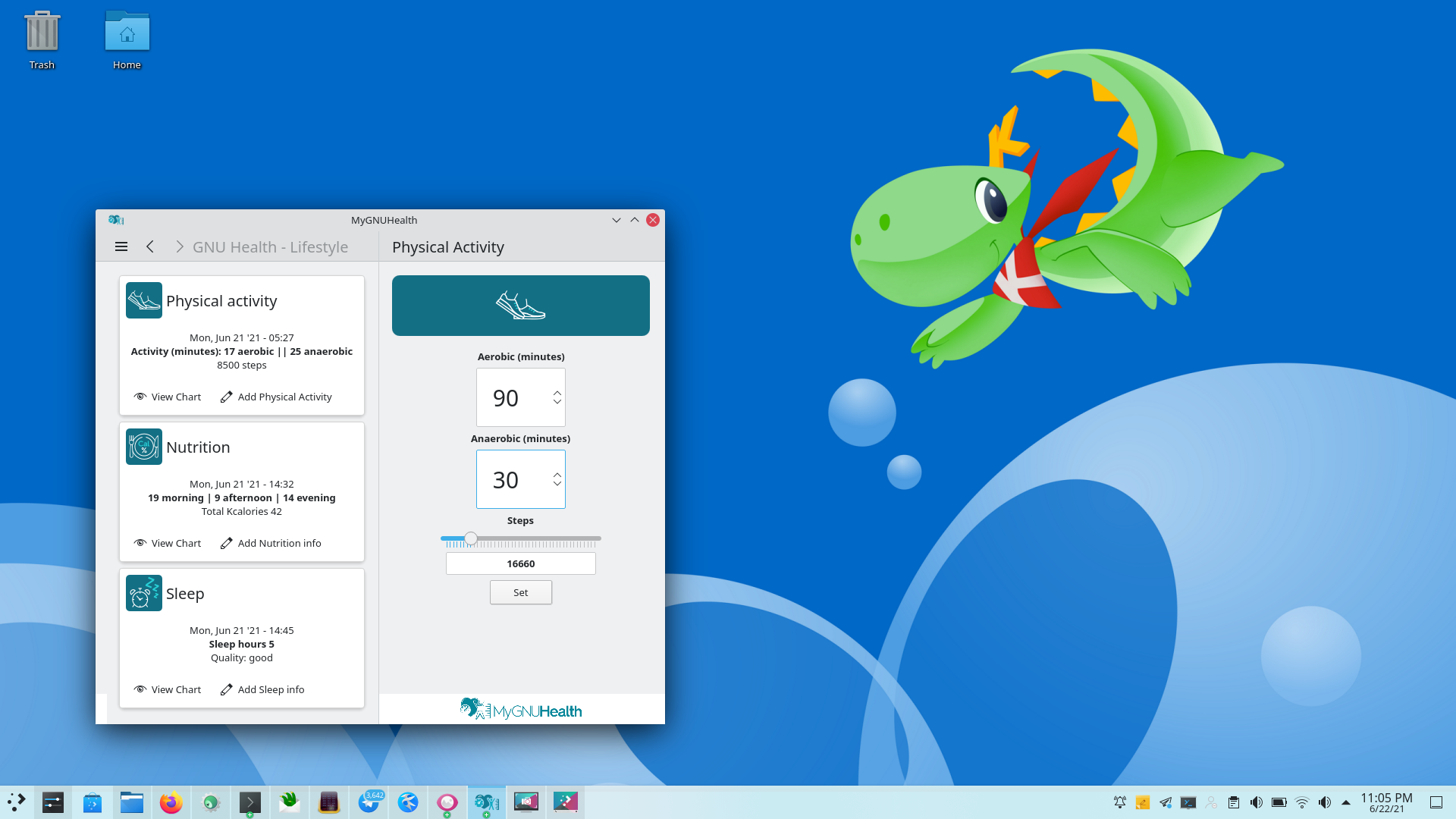
Task: Decrease Anaerobic minutes with down arrow
Action: (x=557, y=484)
